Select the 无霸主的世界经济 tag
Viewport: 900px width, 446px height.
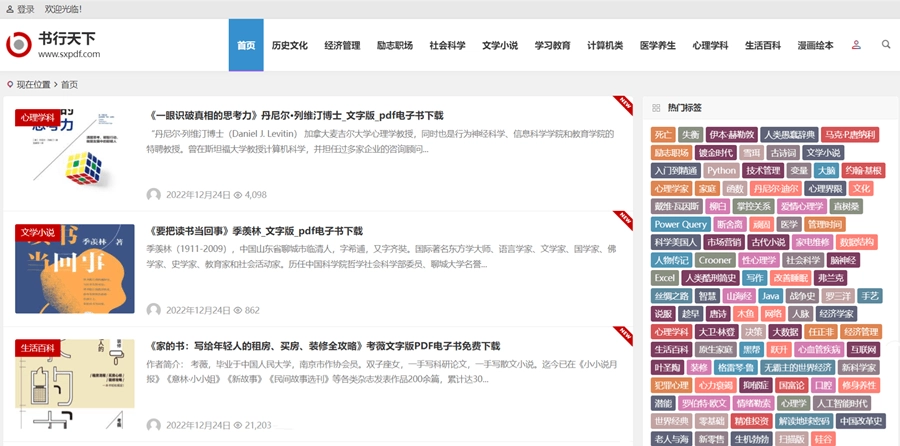coord(798,367)
